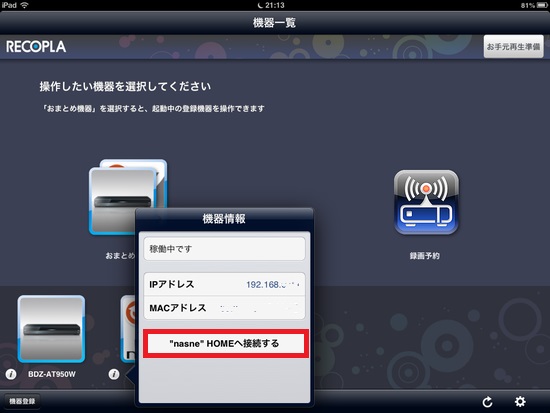
Task: Open the settings gear
Action: point(520,401)
